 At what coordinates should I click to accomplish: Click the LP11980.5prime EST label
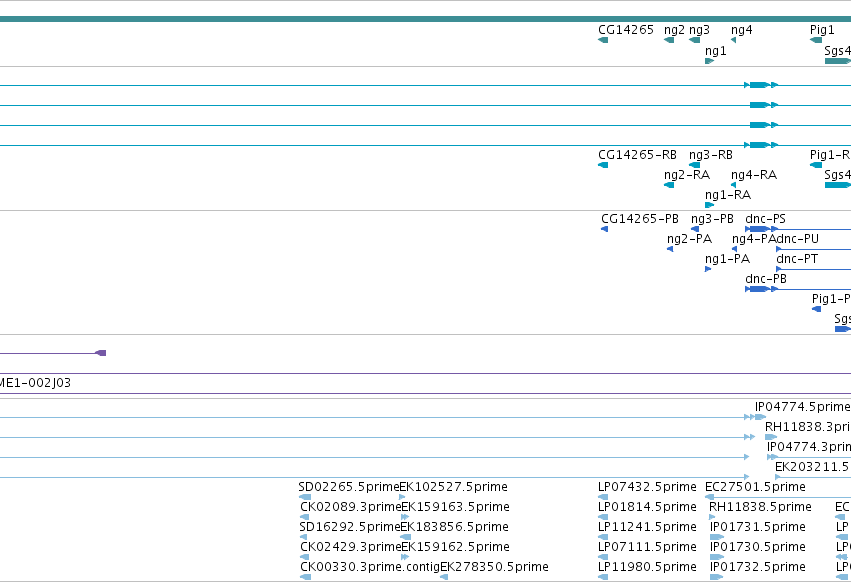point(647,567)
